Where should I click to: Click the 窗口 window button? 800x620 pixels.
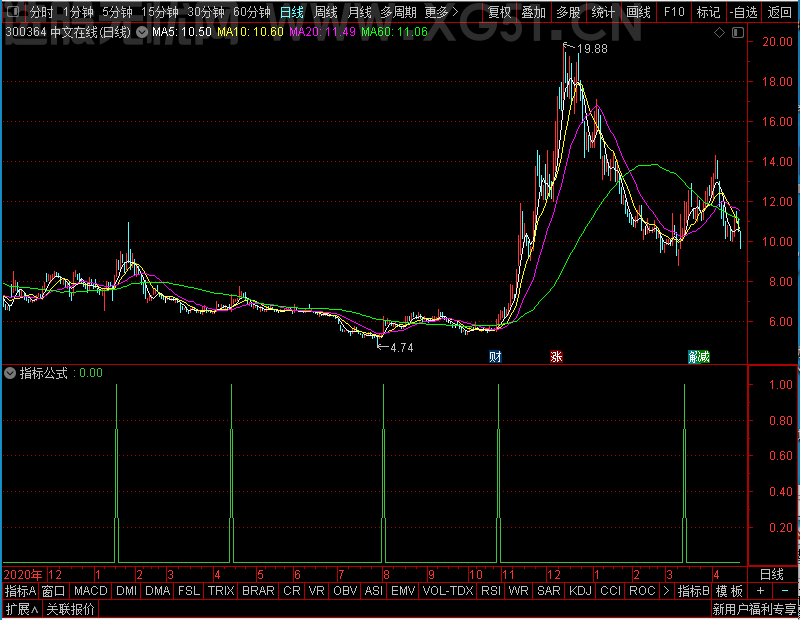click(x=54, y=591)
